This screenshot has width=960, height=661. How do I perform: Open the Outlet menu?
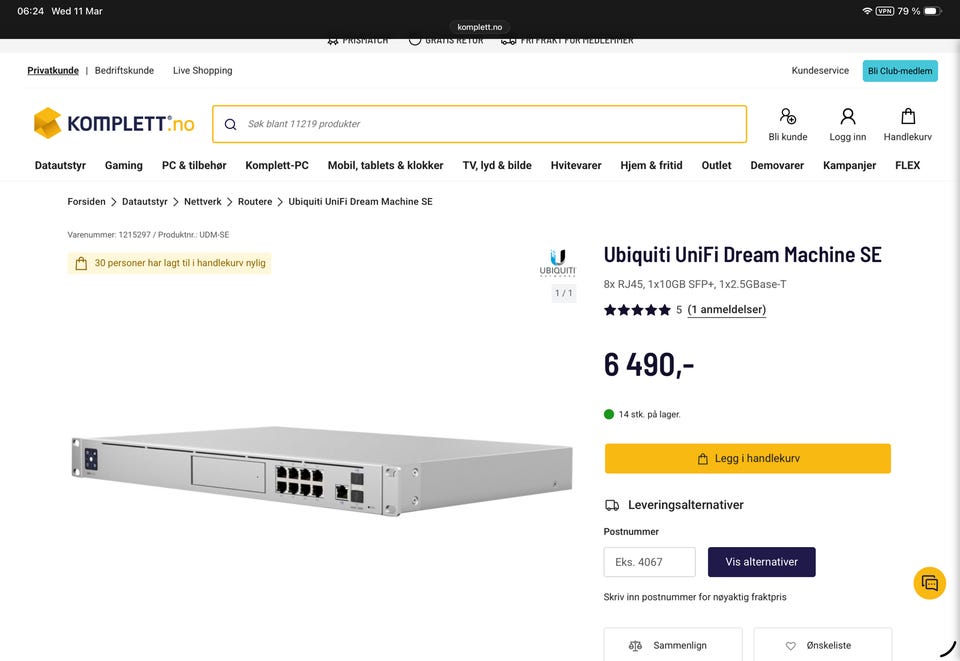[716, 165]
